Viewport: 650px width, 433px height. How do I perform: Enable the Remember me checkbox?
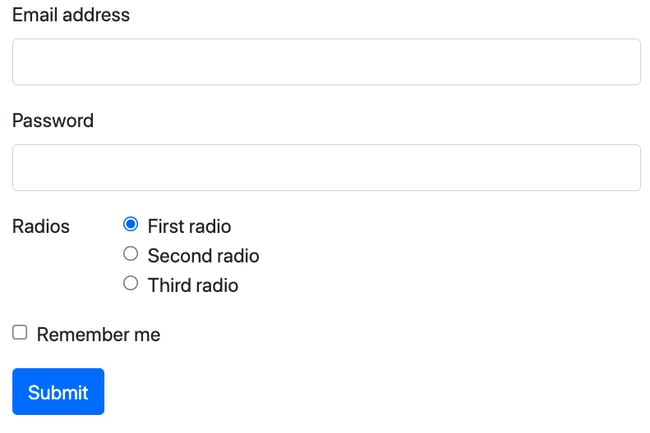point(19,333)
